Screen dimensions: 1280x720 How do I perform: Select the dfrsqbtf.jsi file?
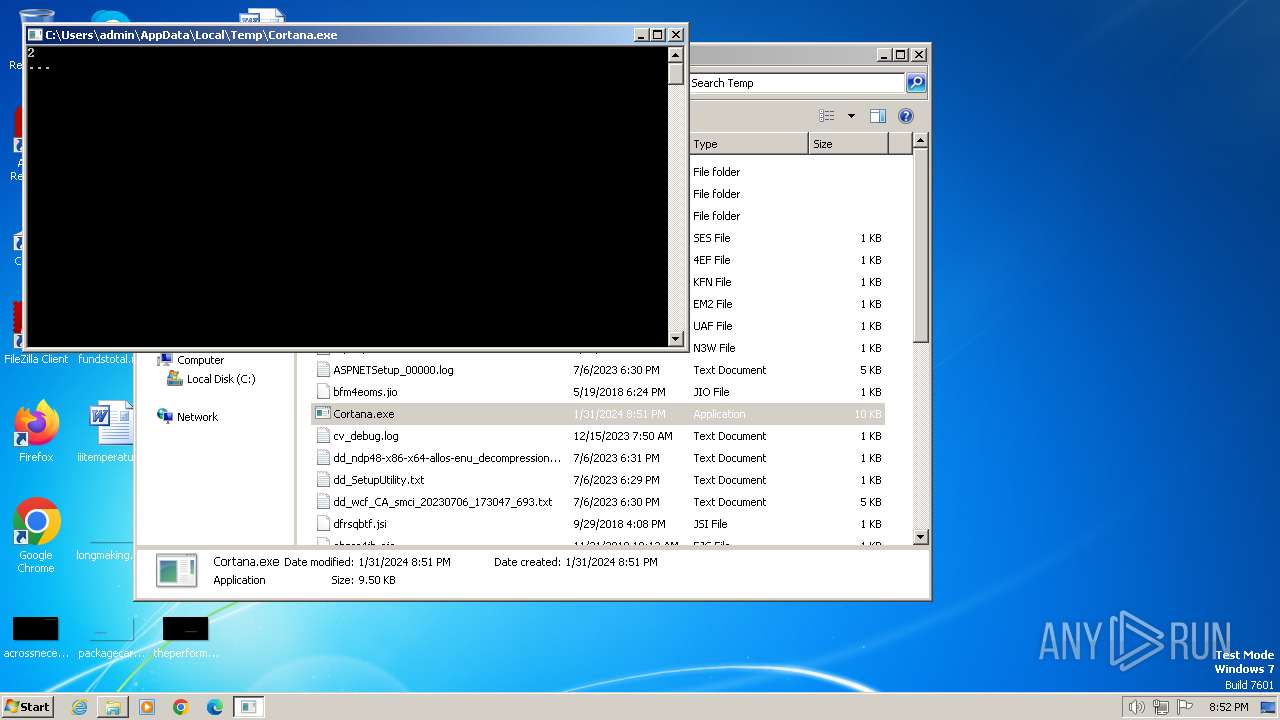[360, 524]
